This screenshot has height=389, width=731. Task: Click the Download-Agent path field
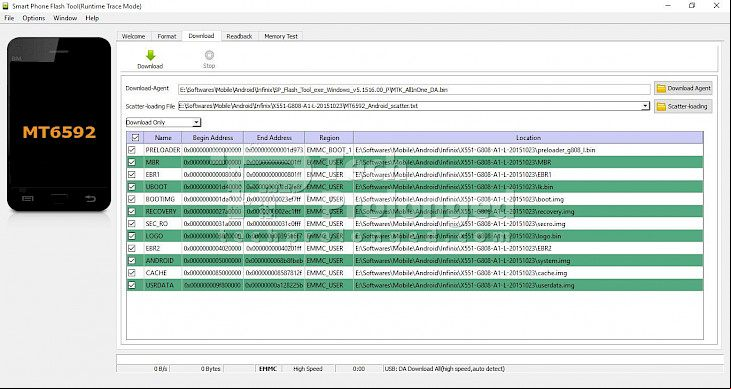[x=414, y=89]
